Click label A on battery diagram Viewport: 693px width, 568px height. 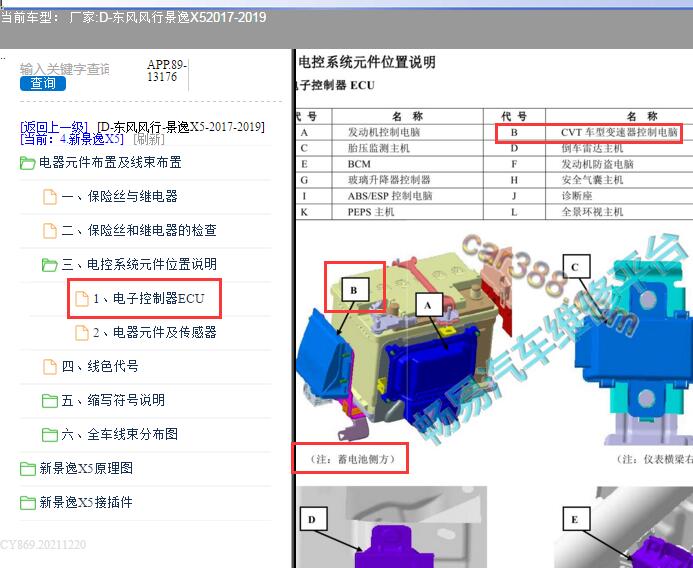click(x=427, y=305)
